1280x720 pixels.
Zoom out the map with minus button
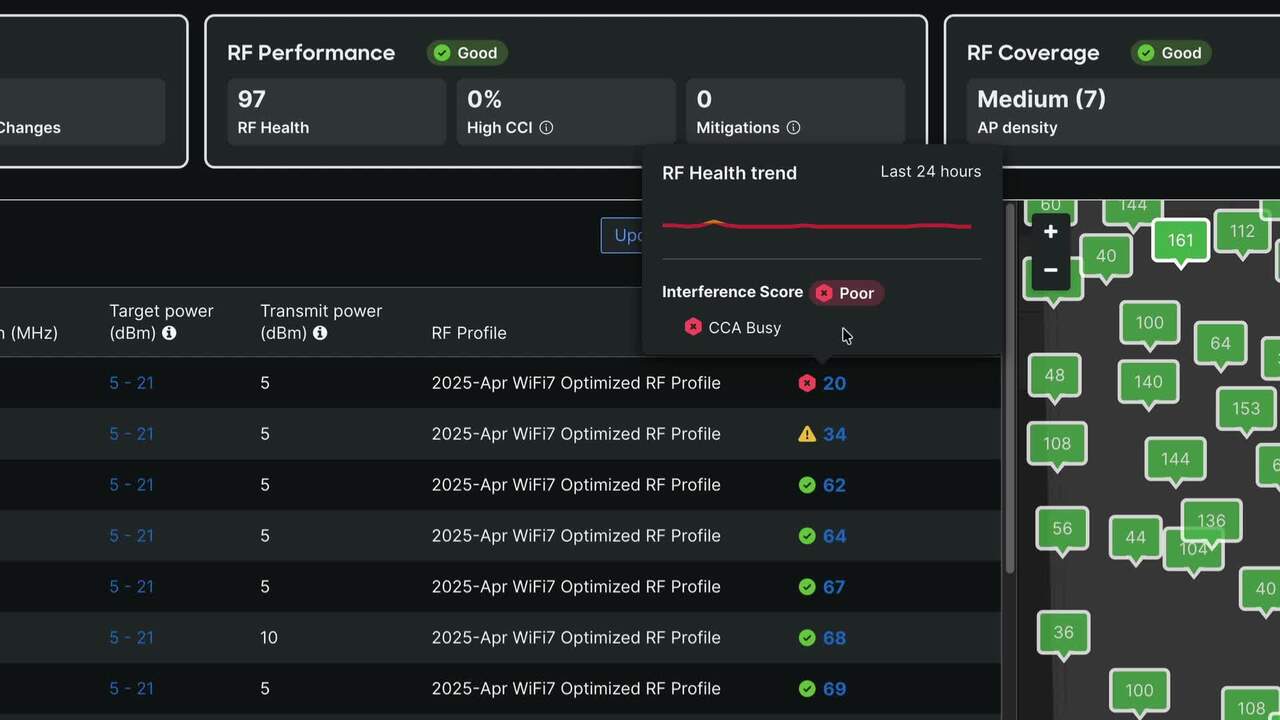click(1050, 270)
